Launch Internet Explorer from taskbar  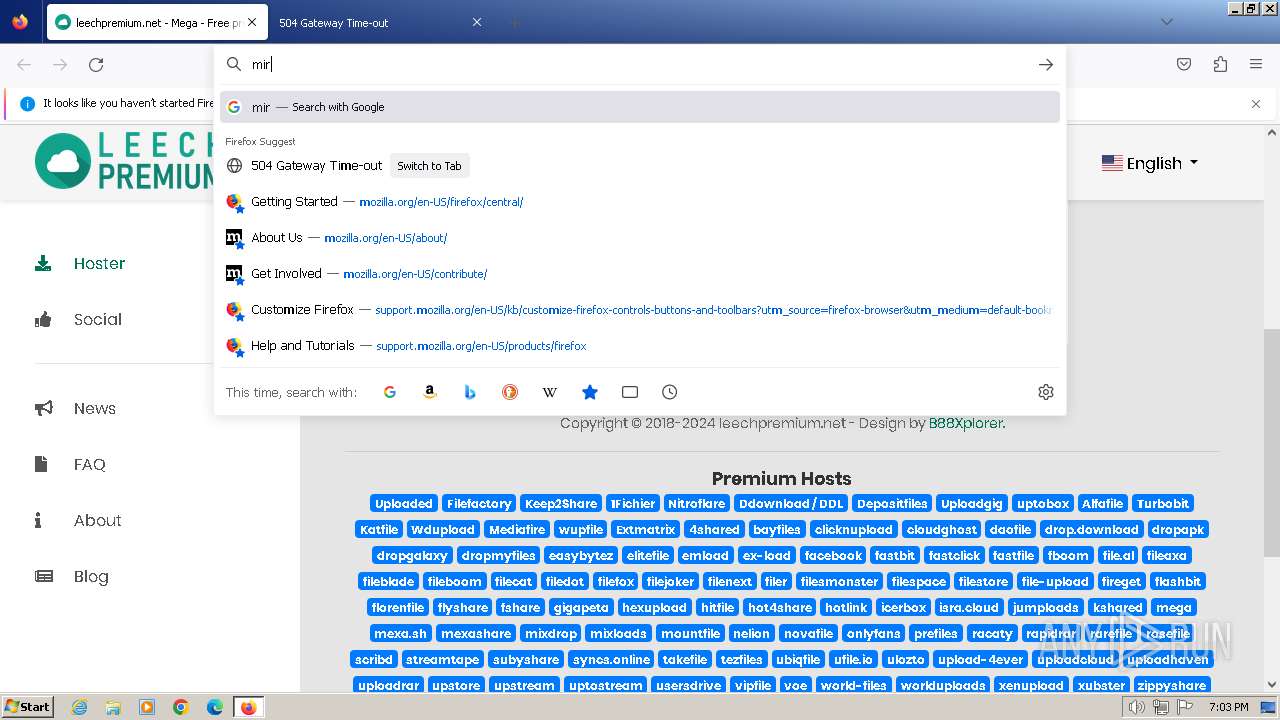point(80,707)
